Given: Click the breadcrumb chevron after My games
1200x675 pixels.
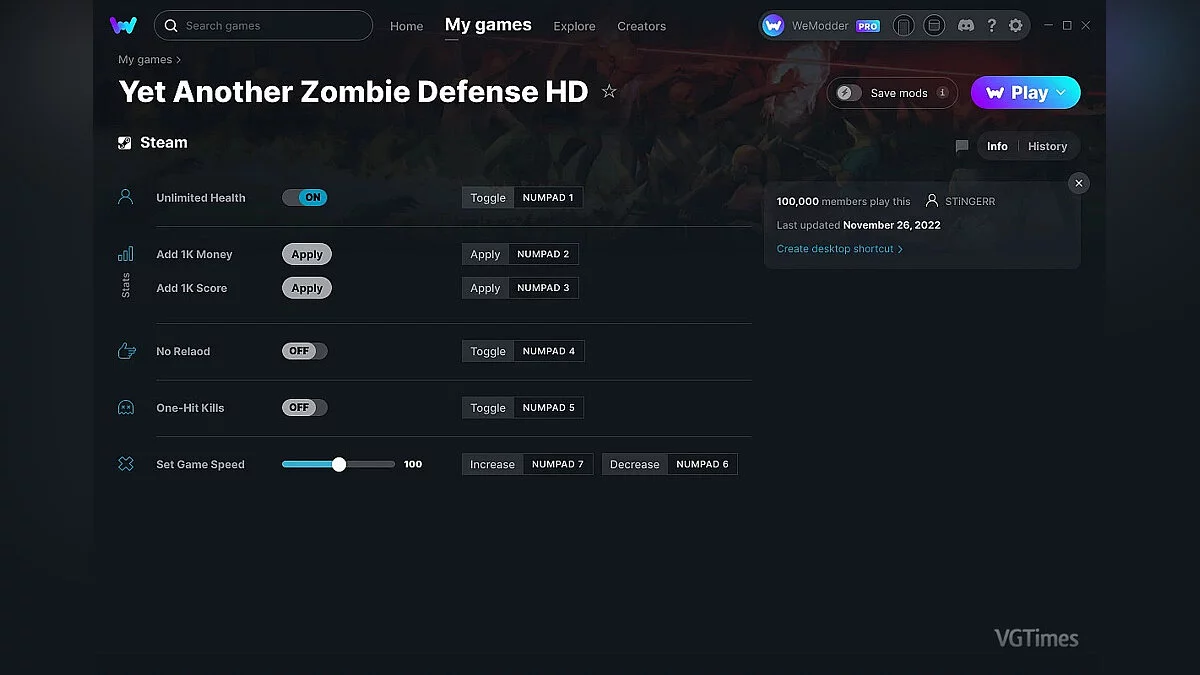Looking at the screenshot, I should (179, 60).
